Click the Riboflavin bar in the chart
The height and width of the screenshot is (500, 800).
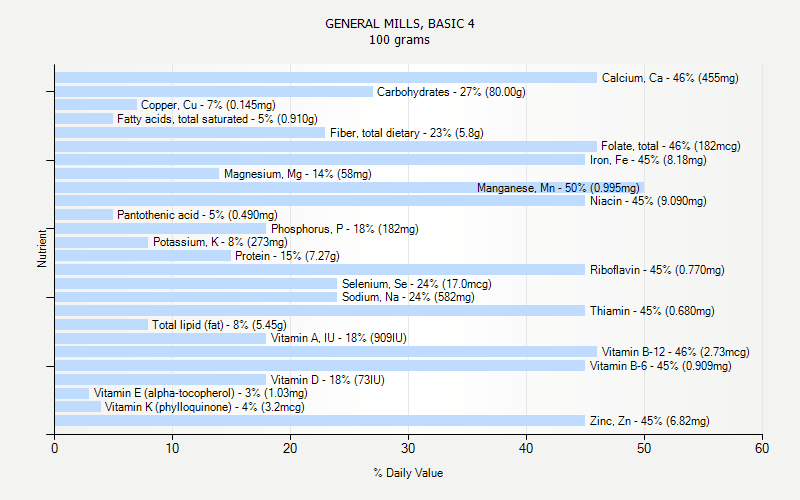point(320,269)
